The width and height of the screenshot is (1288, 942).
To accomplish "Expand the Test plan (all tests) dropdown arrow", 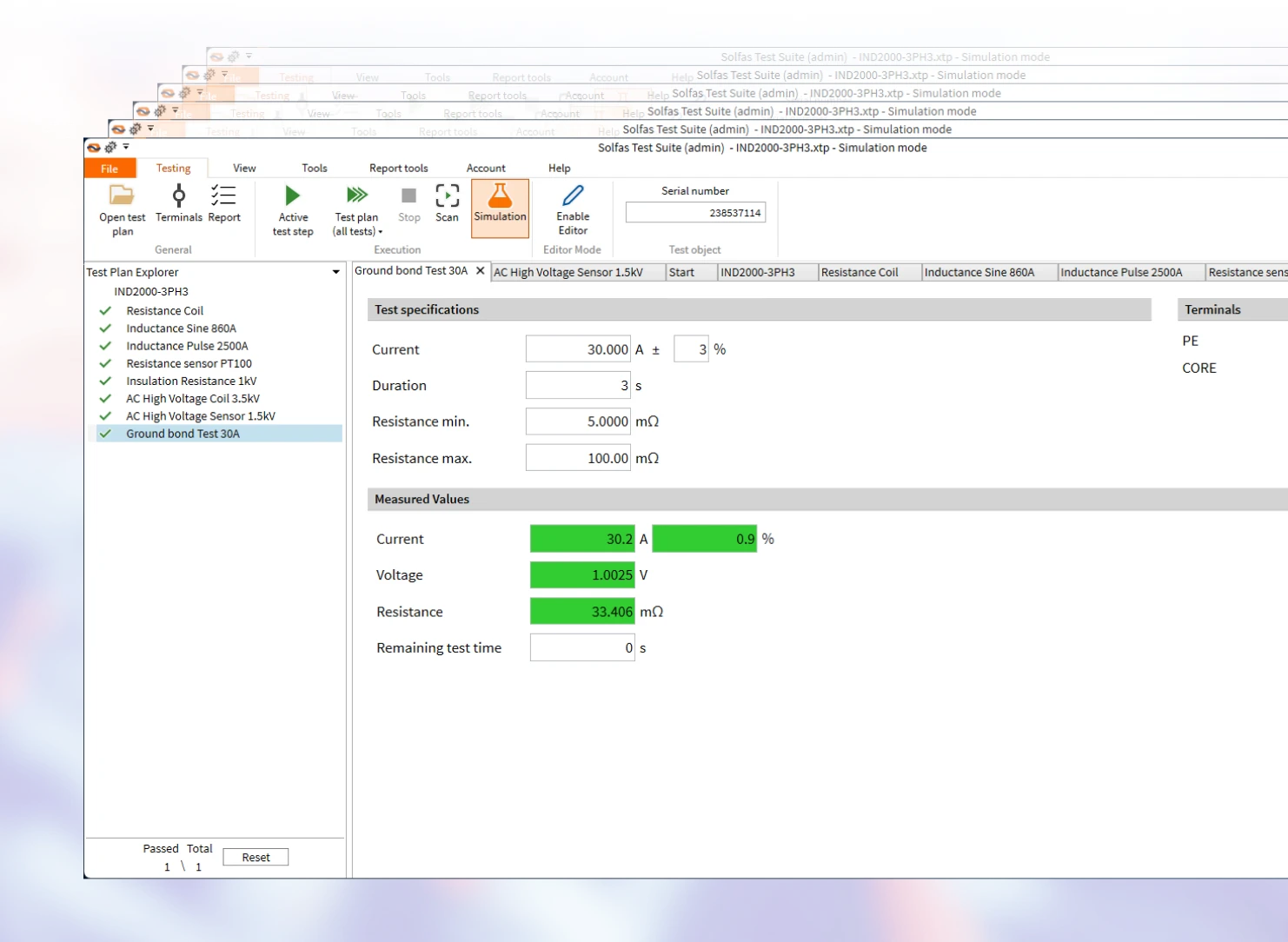I will click(381, 232).
